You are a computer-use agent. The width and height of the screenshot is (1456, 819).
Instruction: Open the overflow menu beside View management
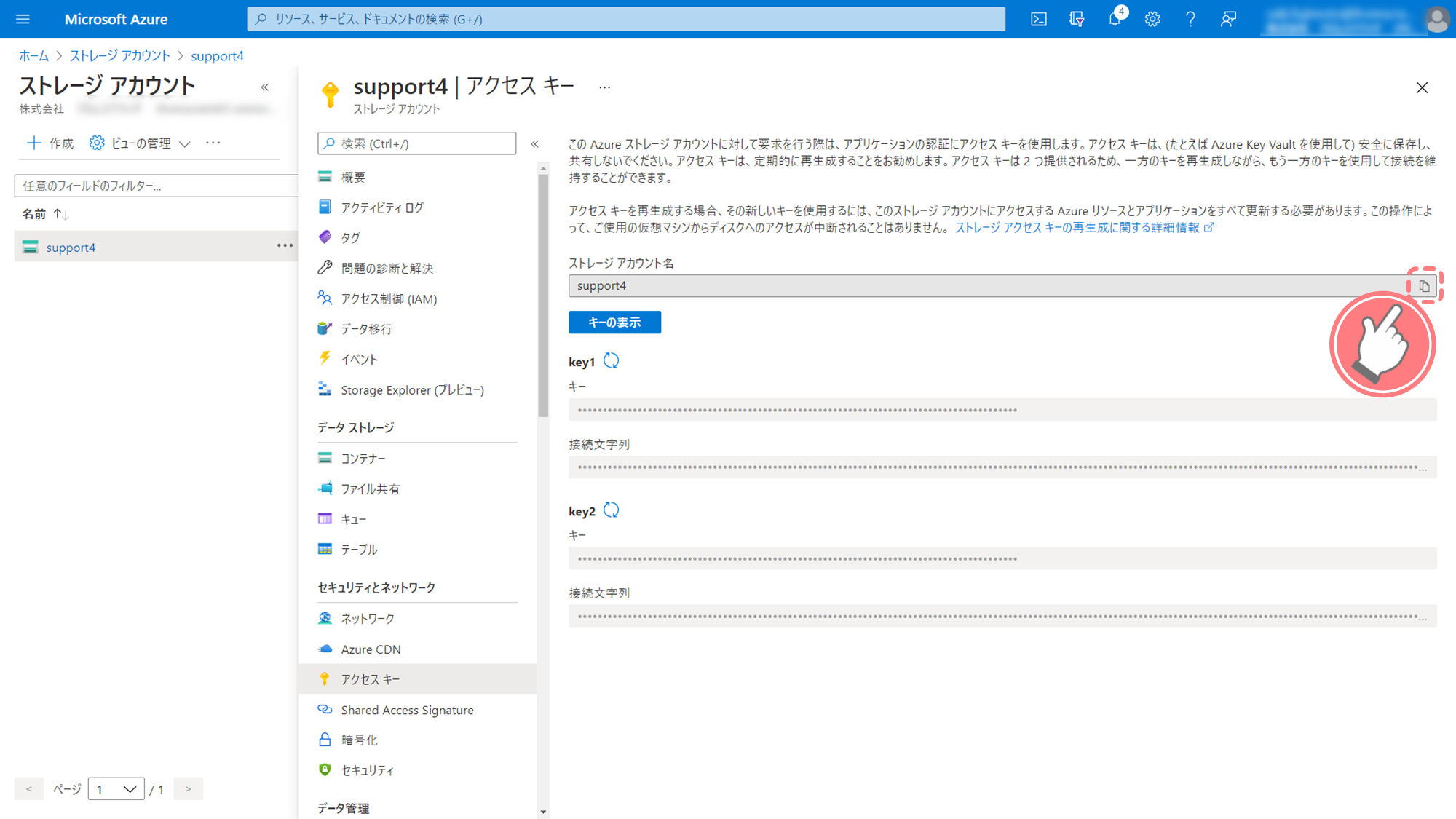[x=213, y=143]
